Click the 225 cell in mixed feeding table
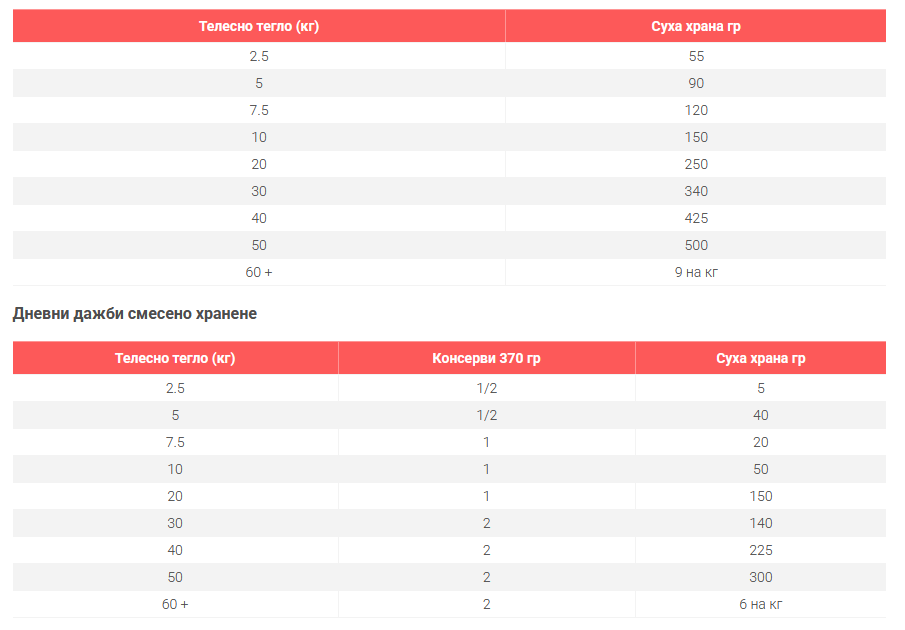This screenshot has width=905, height=630. (x=761, y=550)
